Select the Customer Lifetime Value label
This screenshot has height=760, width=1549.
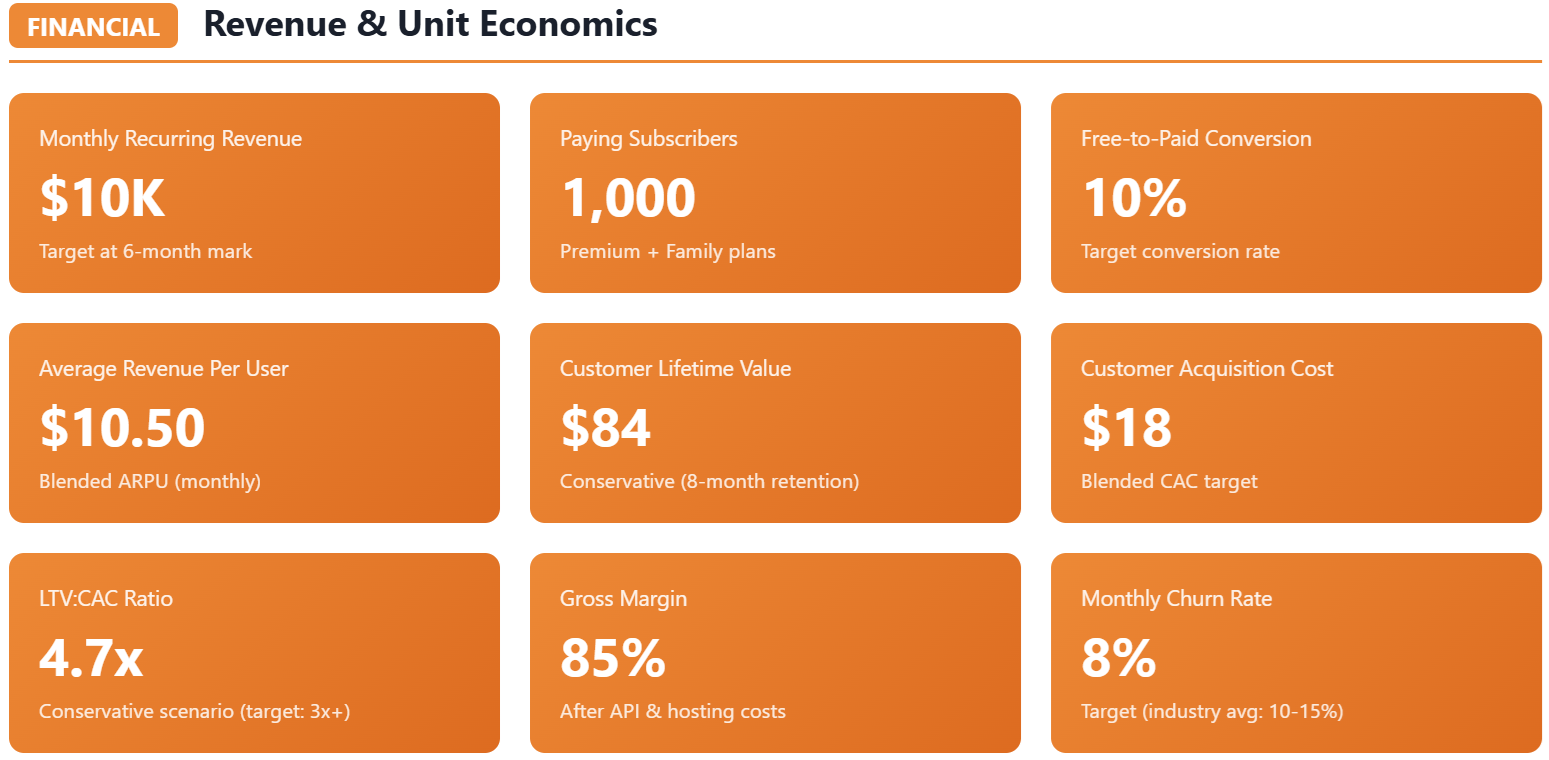point(675,369)
